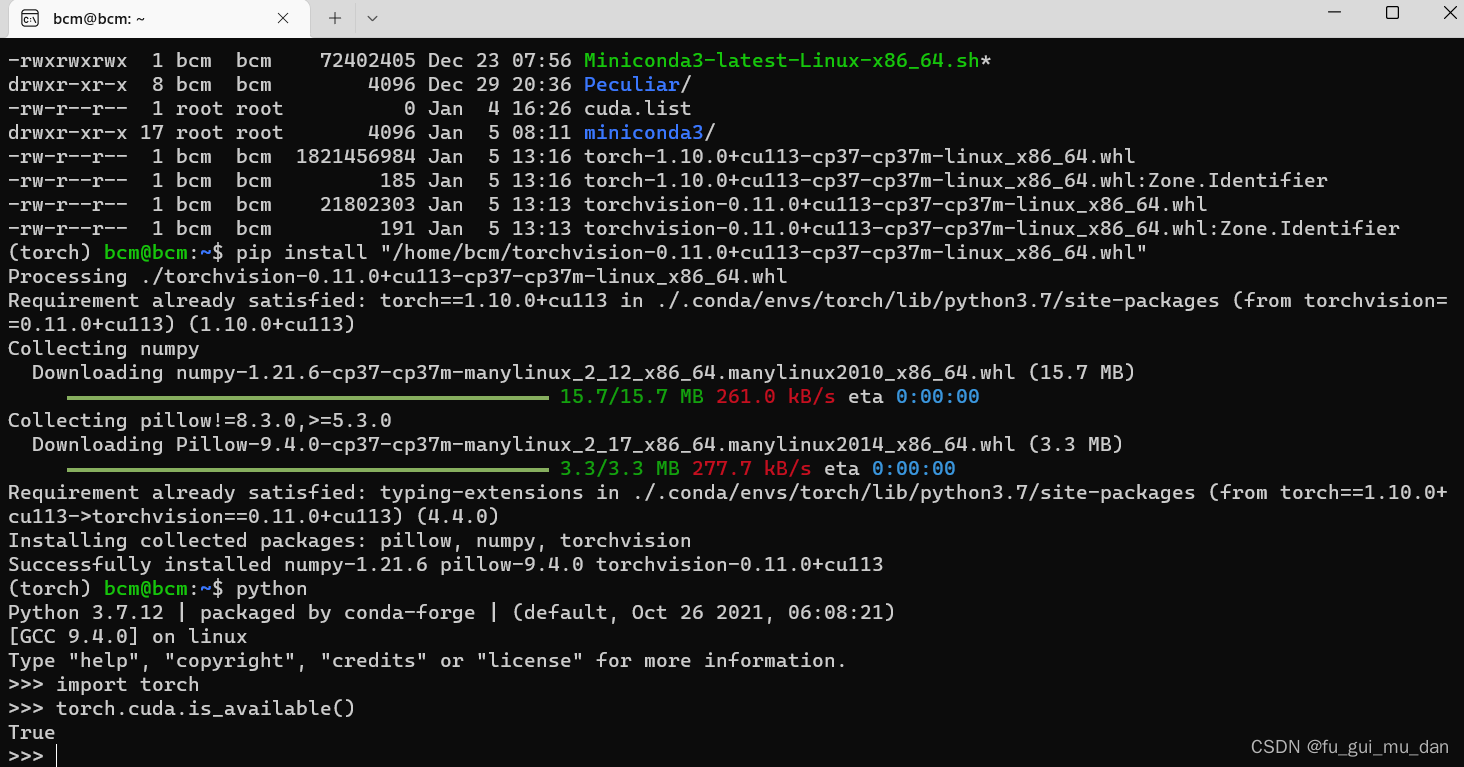Expand the tab title dropdown arrow
The height and width of the screenshot is (767, 1464).
[x=370, y=17]
